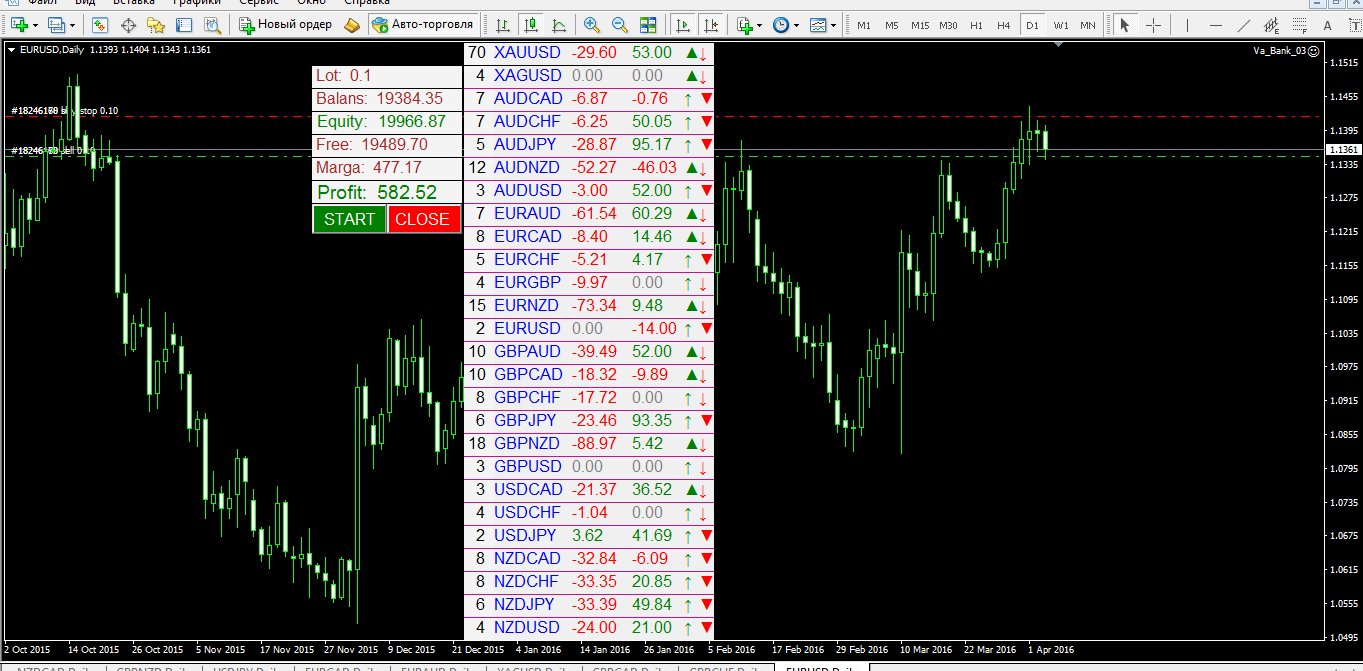Click the triangle beside EURUSD,Daily chart title
This screenshot has width=1363, height=671.
click(x=11, y=49)
